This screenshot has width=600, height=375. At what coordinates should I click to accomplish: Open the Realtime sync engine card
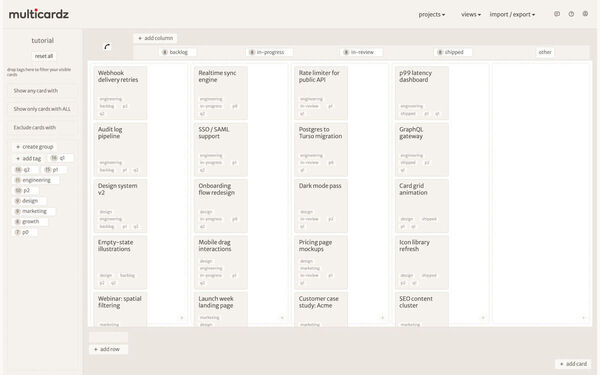221,93
